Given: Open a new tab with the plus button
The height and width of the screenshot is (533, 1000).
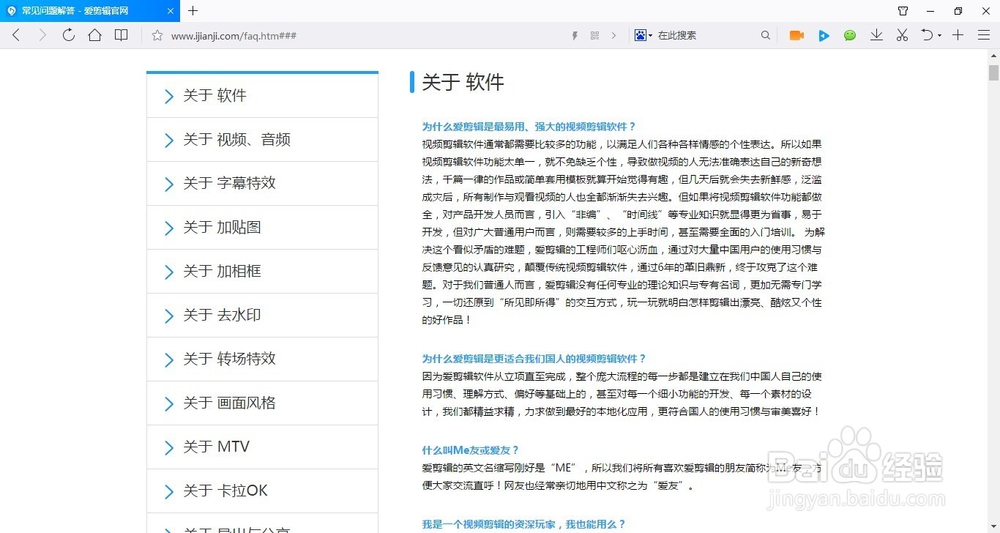Looking at the screenshot, I should tap(193, 11).
